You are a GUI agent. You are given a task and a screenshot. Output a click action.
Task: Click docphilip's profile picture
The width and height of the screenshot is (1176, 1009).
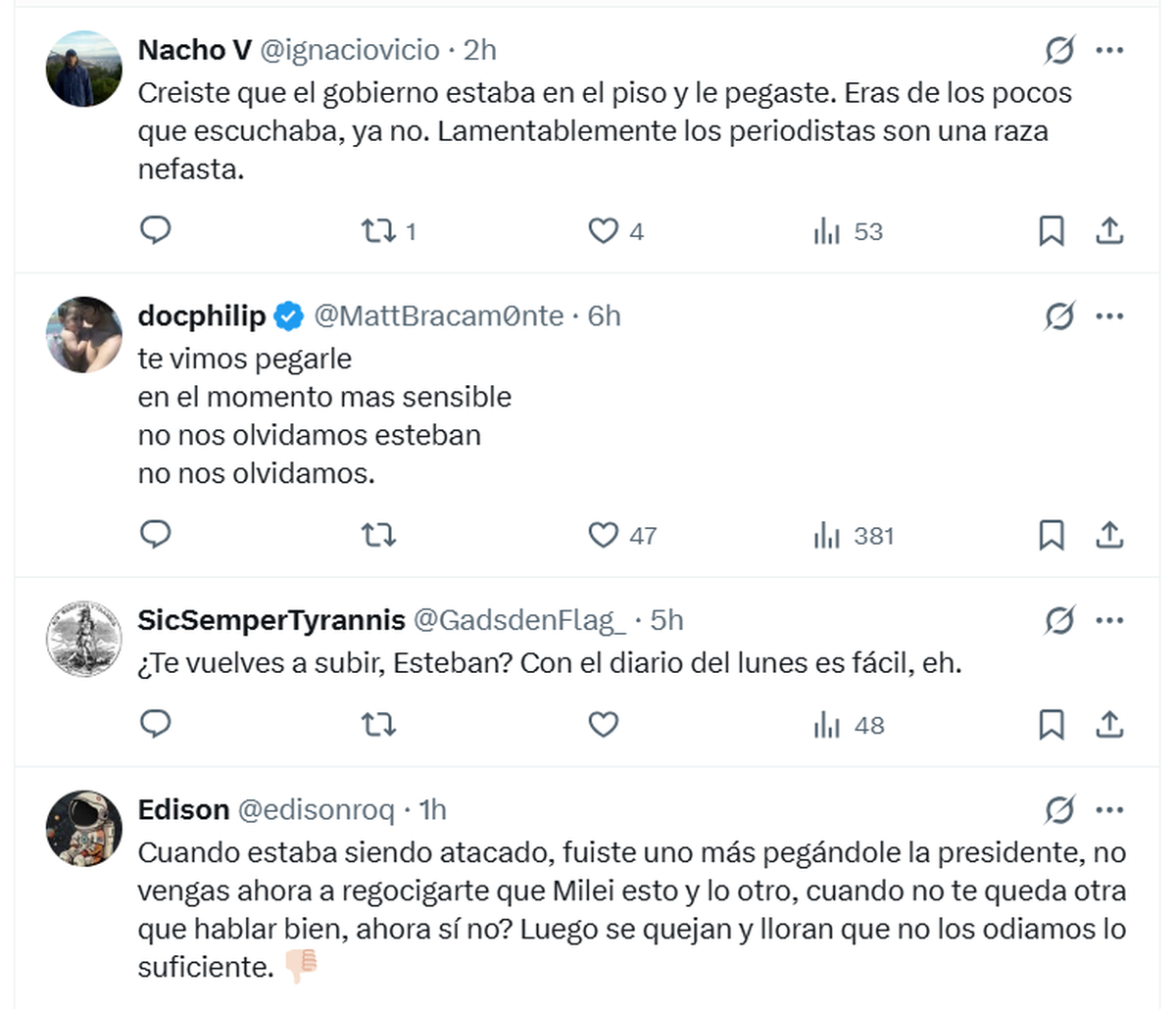point(84,335)
